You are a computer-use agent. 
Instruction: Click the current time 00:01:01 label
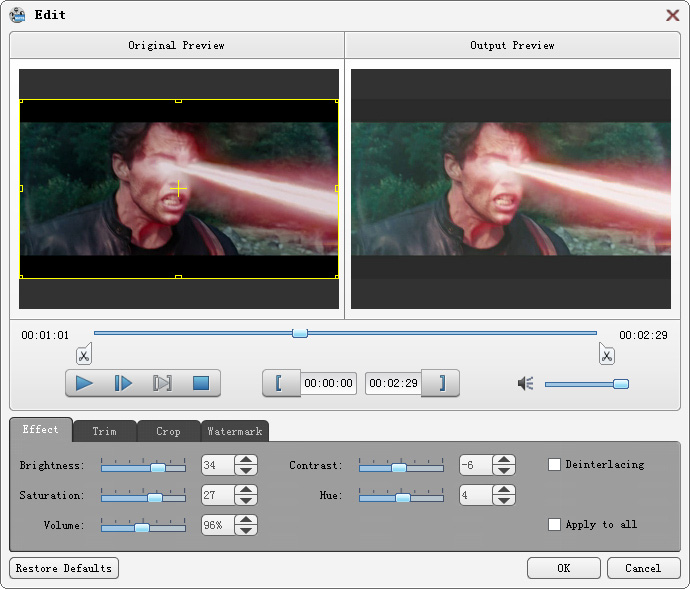coord(45,335)
